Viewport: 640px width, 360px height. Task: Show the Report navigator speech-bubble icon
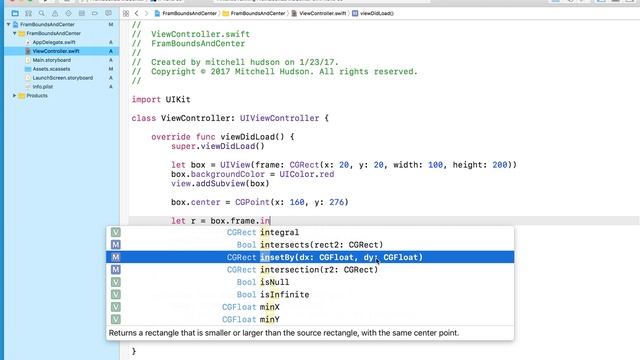(x=108, y=13)
